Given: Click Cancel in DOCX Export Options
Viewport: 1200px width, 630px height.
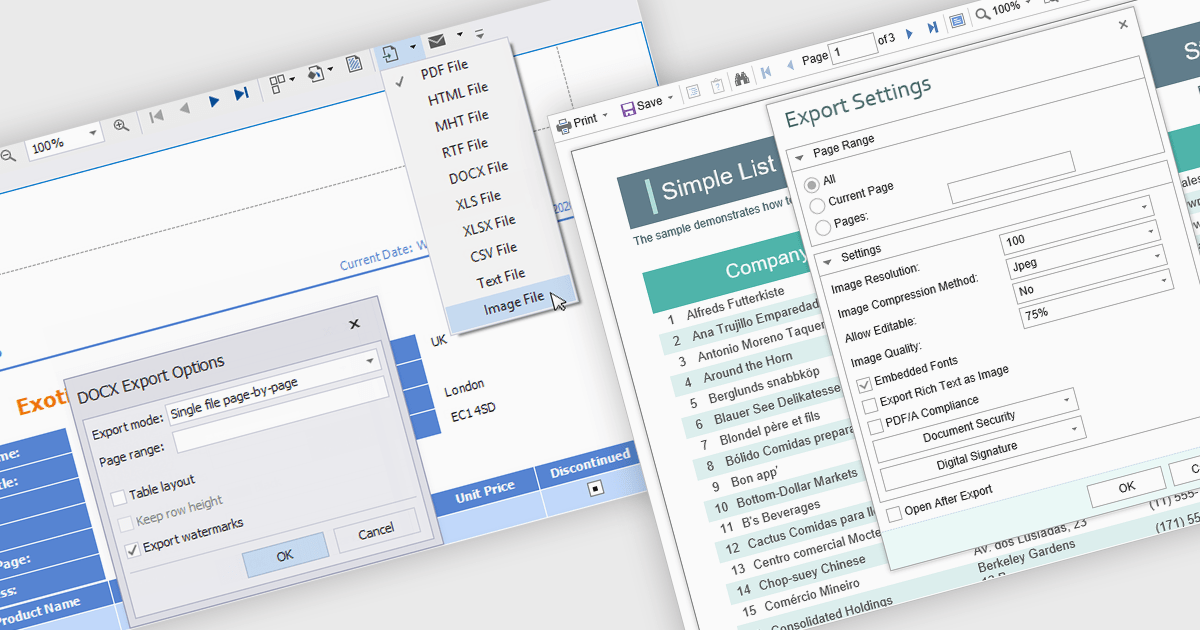Looking at the screenshot, I should tap(376, 531).
